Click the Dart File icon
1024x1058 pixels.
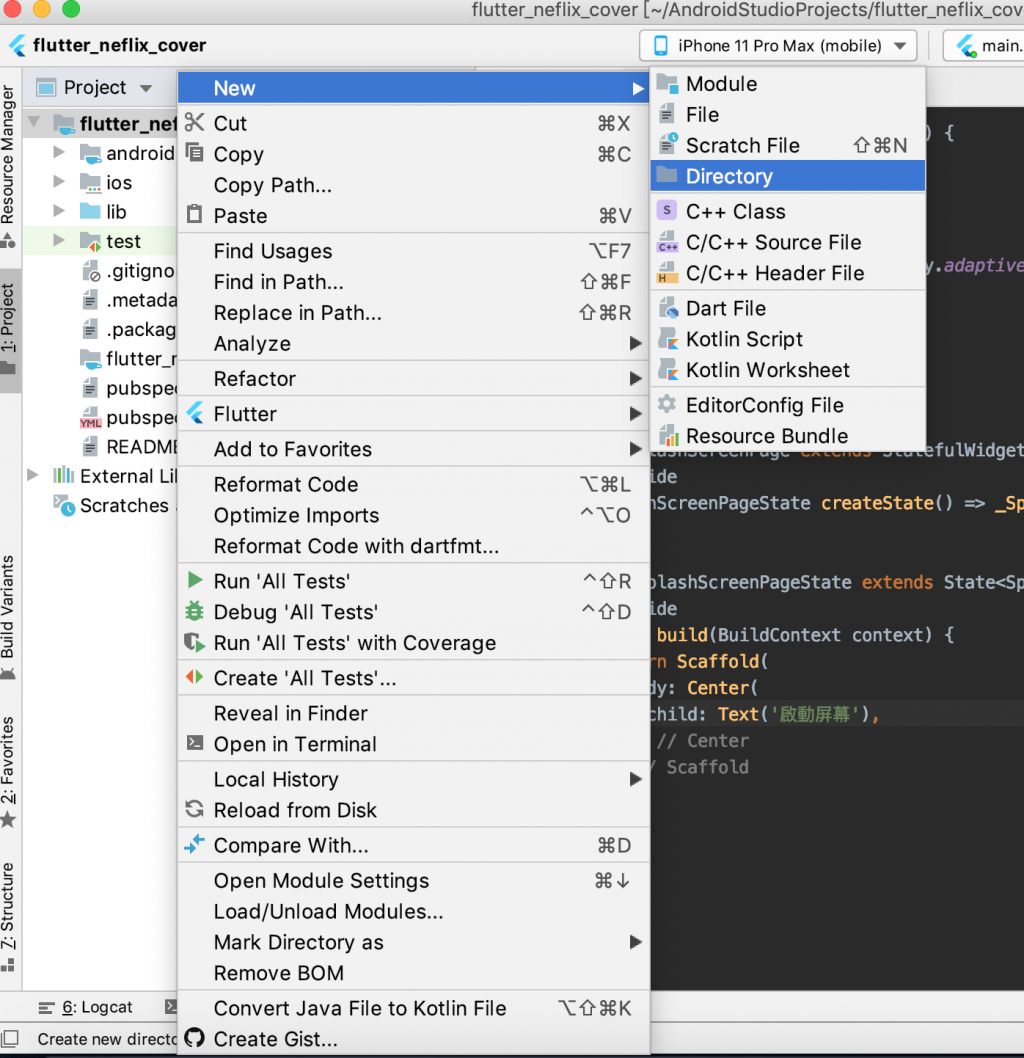pos(668,308)
